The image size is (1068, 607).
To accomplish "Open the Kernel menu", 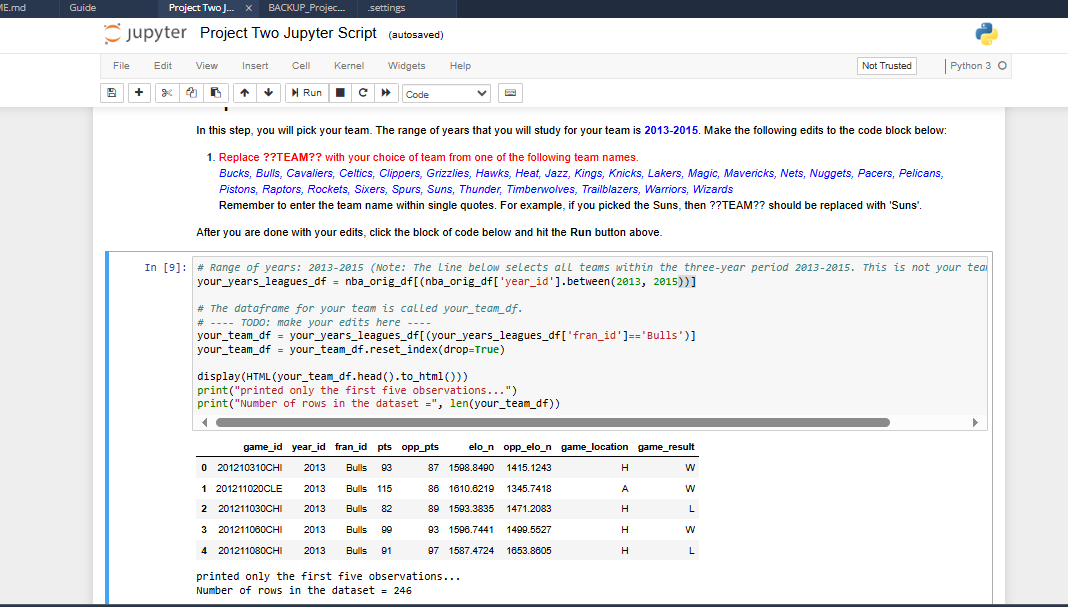I will coord(349,66).
